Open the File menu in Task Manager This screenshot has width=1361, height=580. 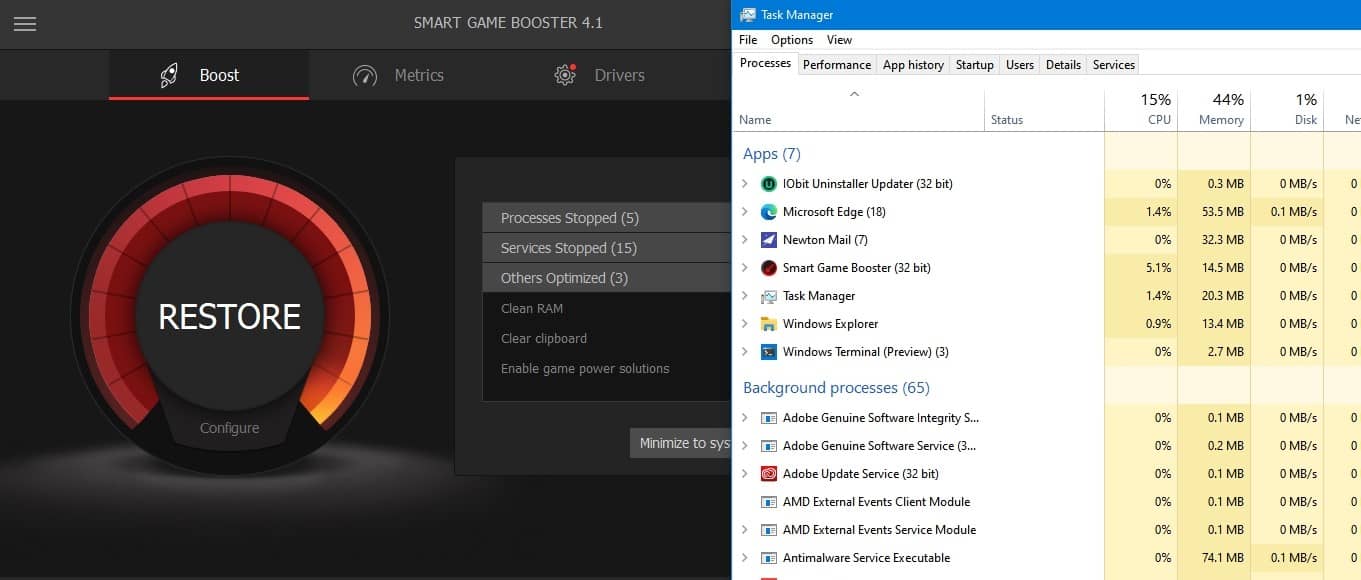(x=748, y=40)
